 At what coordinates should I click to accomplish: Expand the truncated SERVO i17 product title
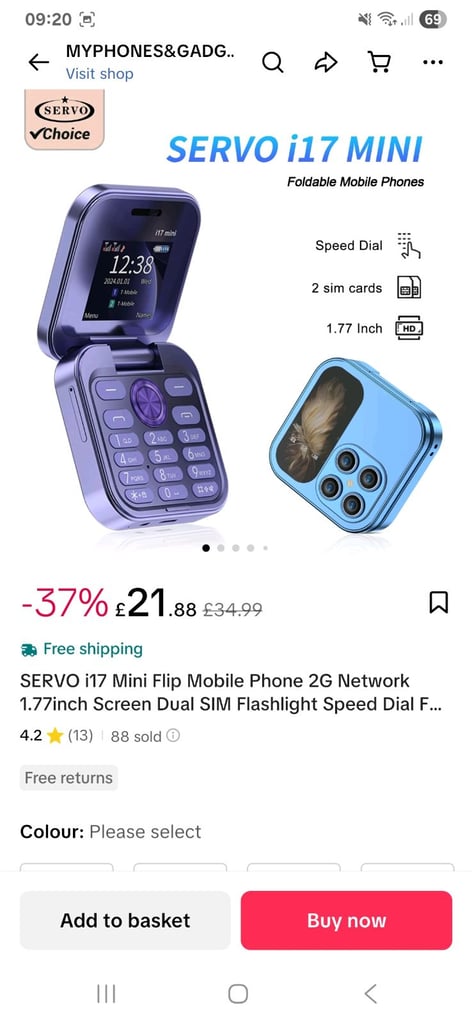232,692
